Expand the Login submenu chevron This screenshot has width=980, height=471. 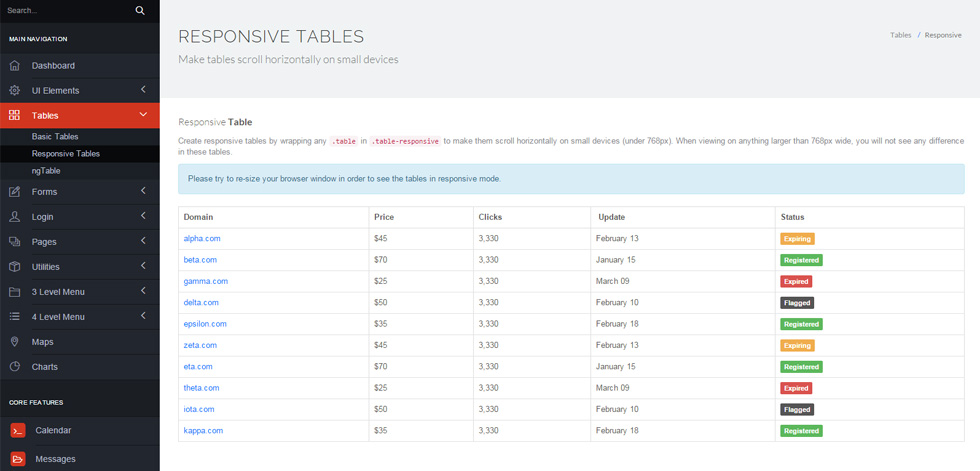[x=143, y=216]
